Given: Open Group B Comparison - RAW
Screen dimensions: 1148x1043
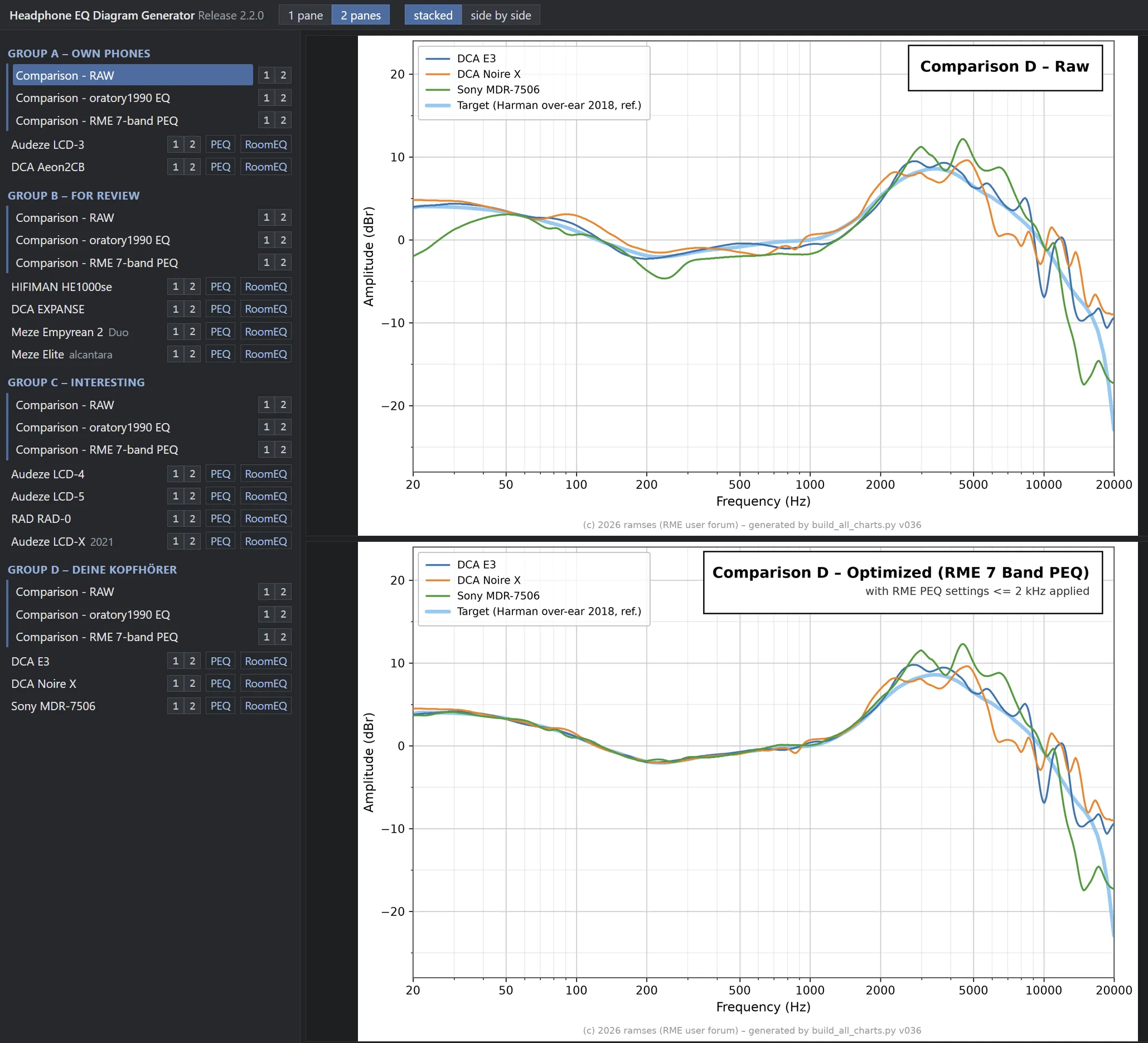Looking at the screenshot, I should (x=133, y=217).
